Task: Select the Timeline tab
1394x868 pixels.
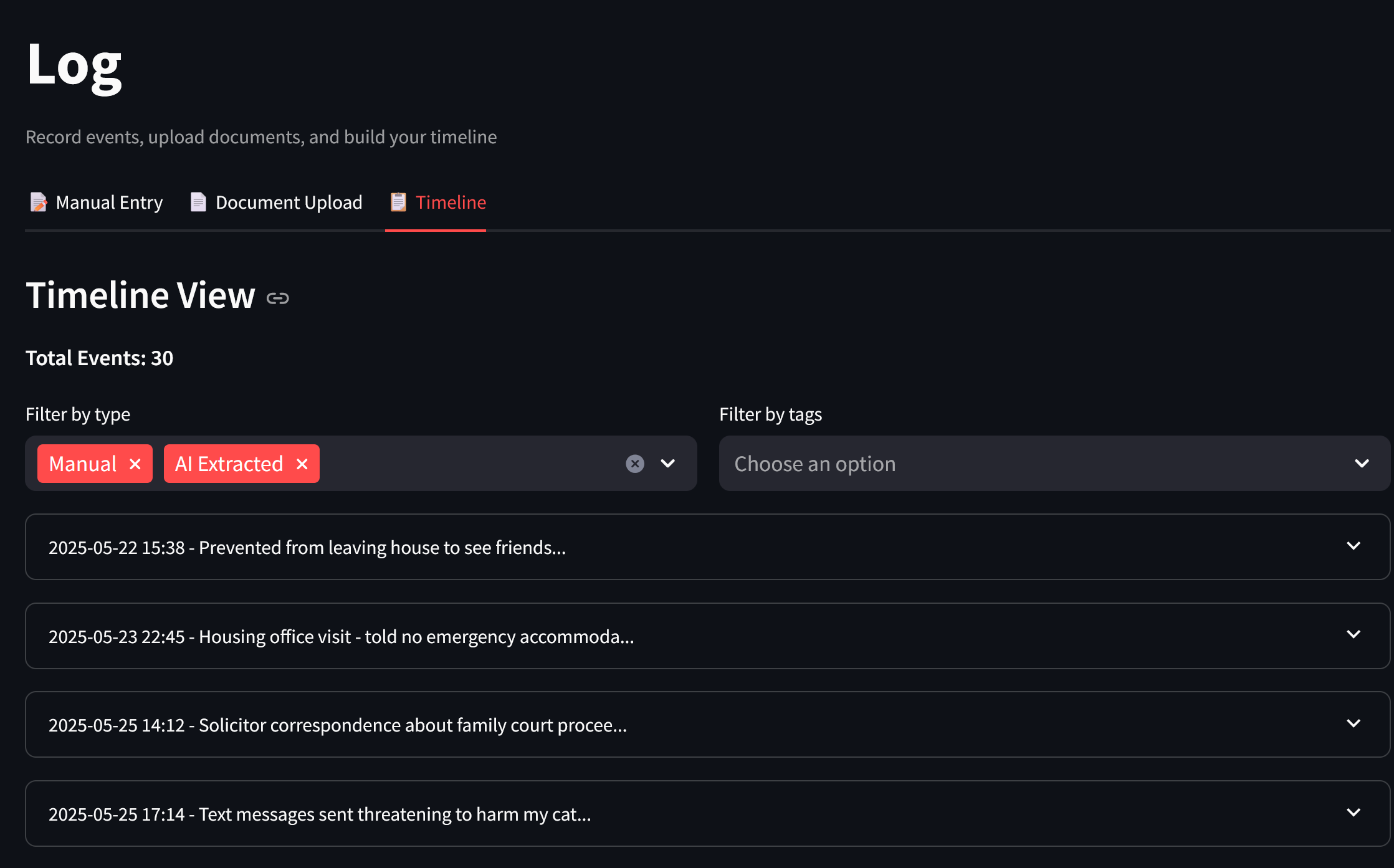Action: 451,202
